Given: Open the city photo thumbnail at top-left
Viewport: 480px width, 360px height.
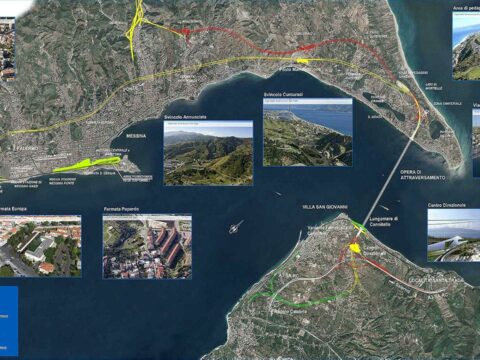Looking at the screenshot, I should (7, 49).
